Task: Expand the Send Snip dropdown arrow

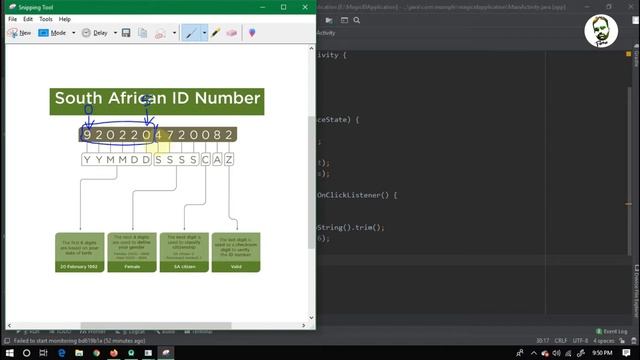Action: pyautogui.click(x=174, y=33)
